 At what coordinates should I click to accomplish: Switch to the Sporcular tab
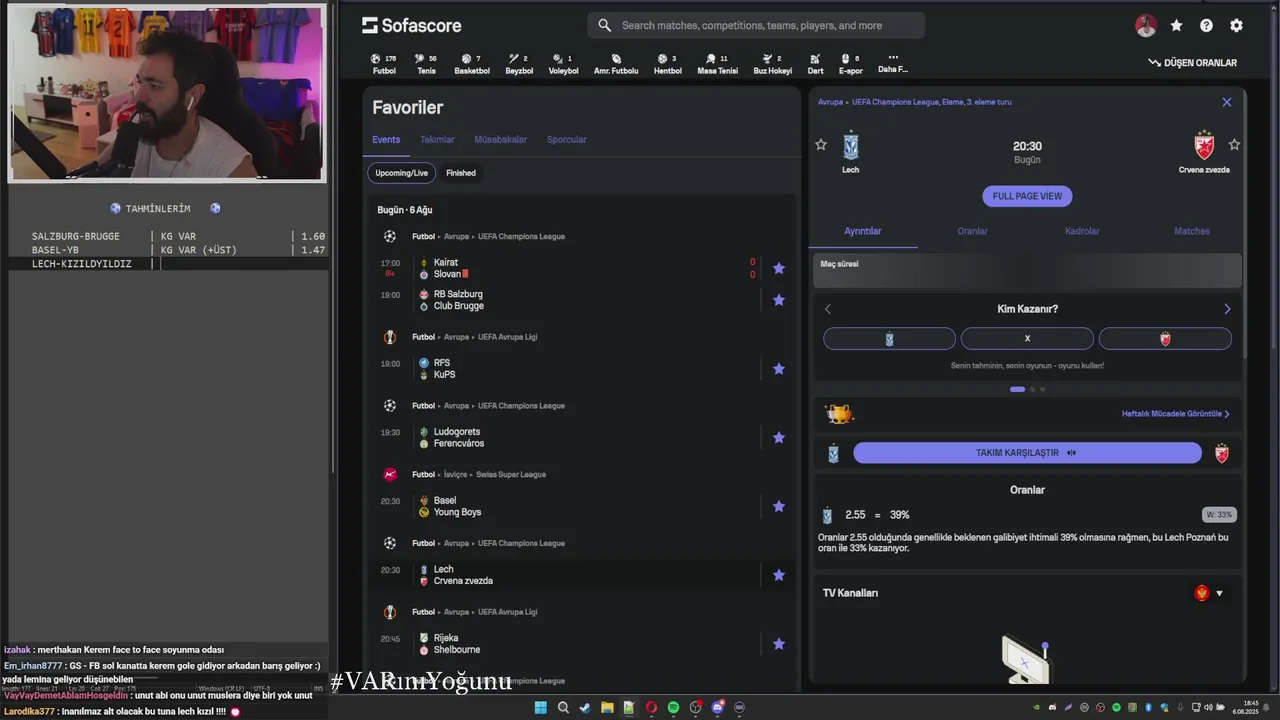(566, 140)
